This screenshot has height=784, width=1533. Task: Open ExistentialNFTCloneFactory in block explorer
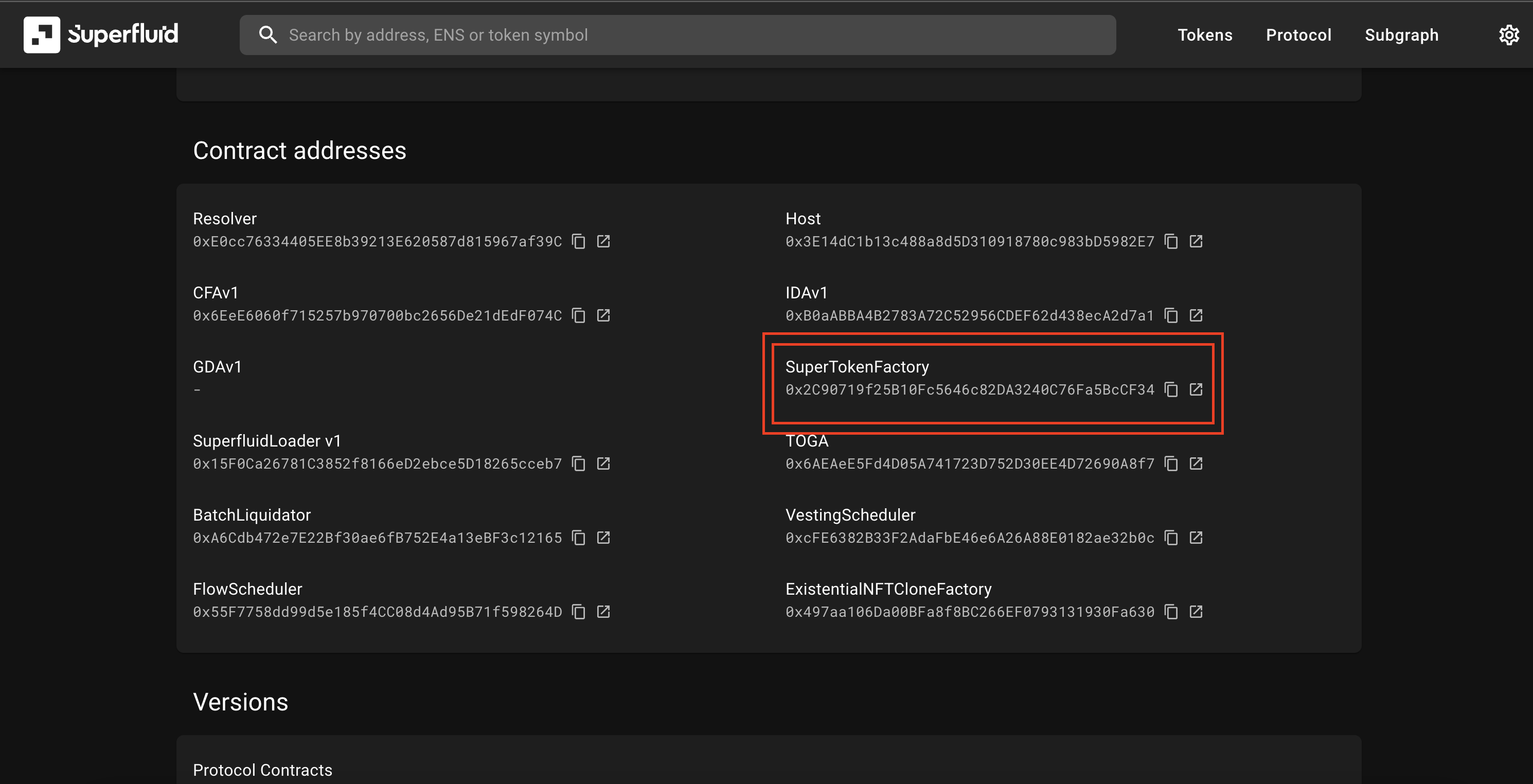(x=1196, y=612)
